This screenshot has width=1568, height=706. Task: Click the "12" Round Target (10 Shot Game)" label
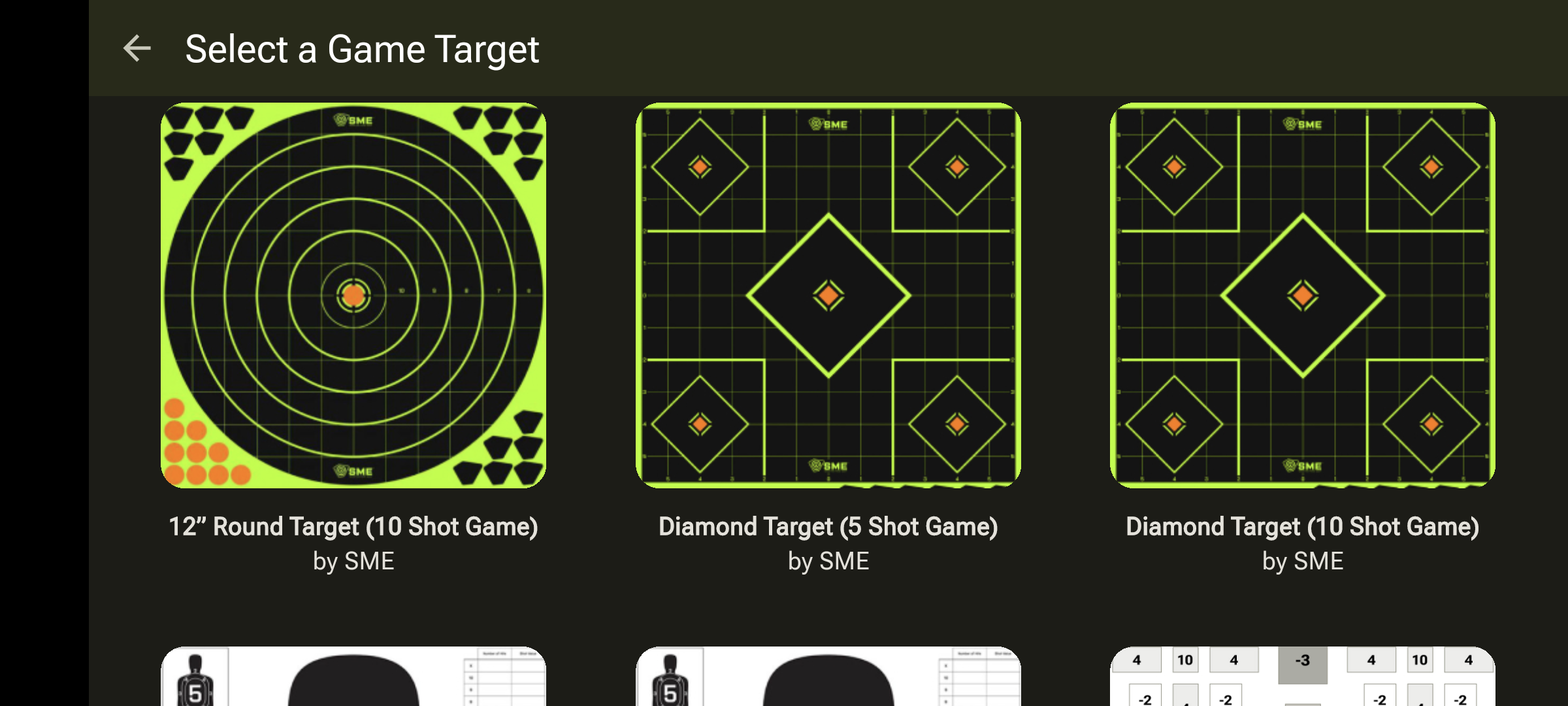(353, 527)
